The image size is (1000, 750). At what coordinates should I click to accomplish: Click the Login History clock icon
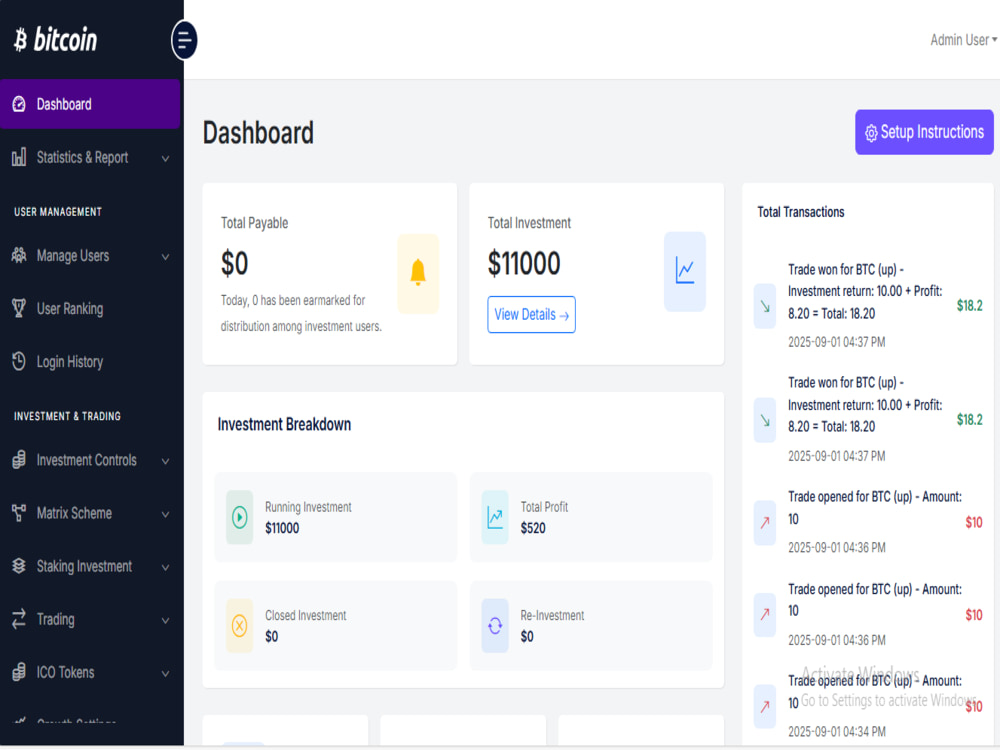pos(19,362)
